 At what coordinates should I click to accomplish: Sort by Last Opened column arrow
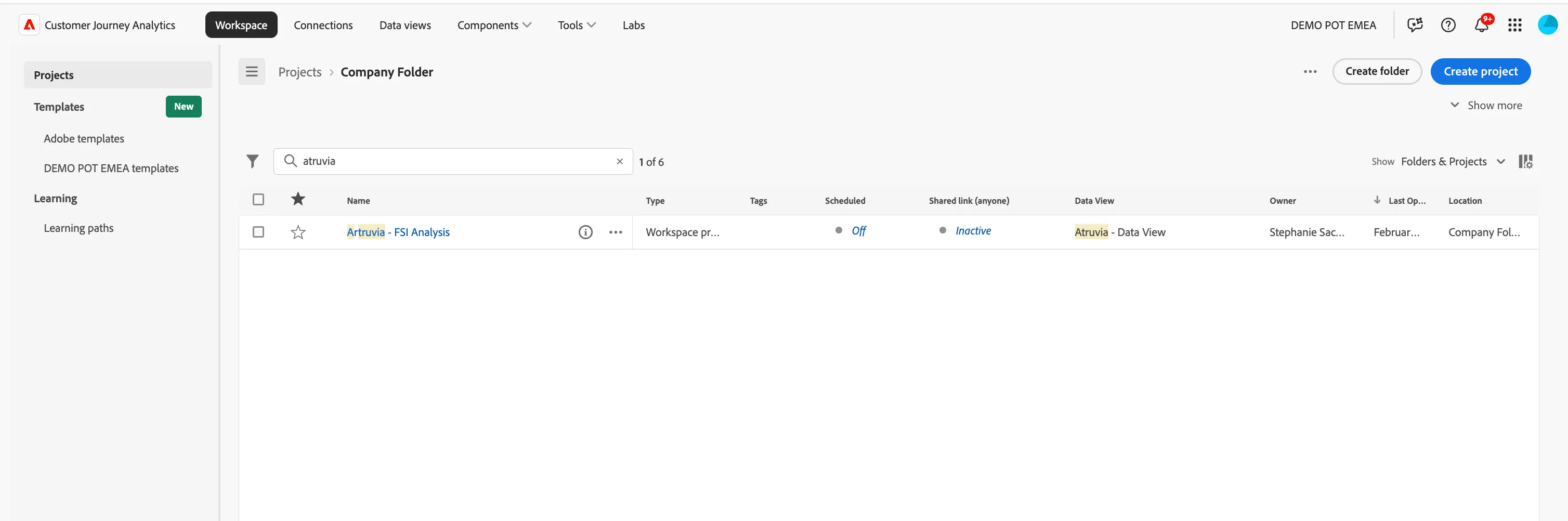click(x=1377, y=200)
